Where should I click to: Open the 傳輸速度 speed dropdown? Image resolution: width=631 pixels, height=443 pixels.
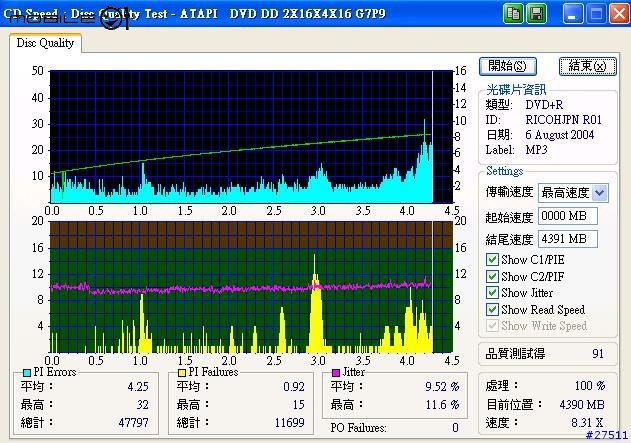point(600,193)
